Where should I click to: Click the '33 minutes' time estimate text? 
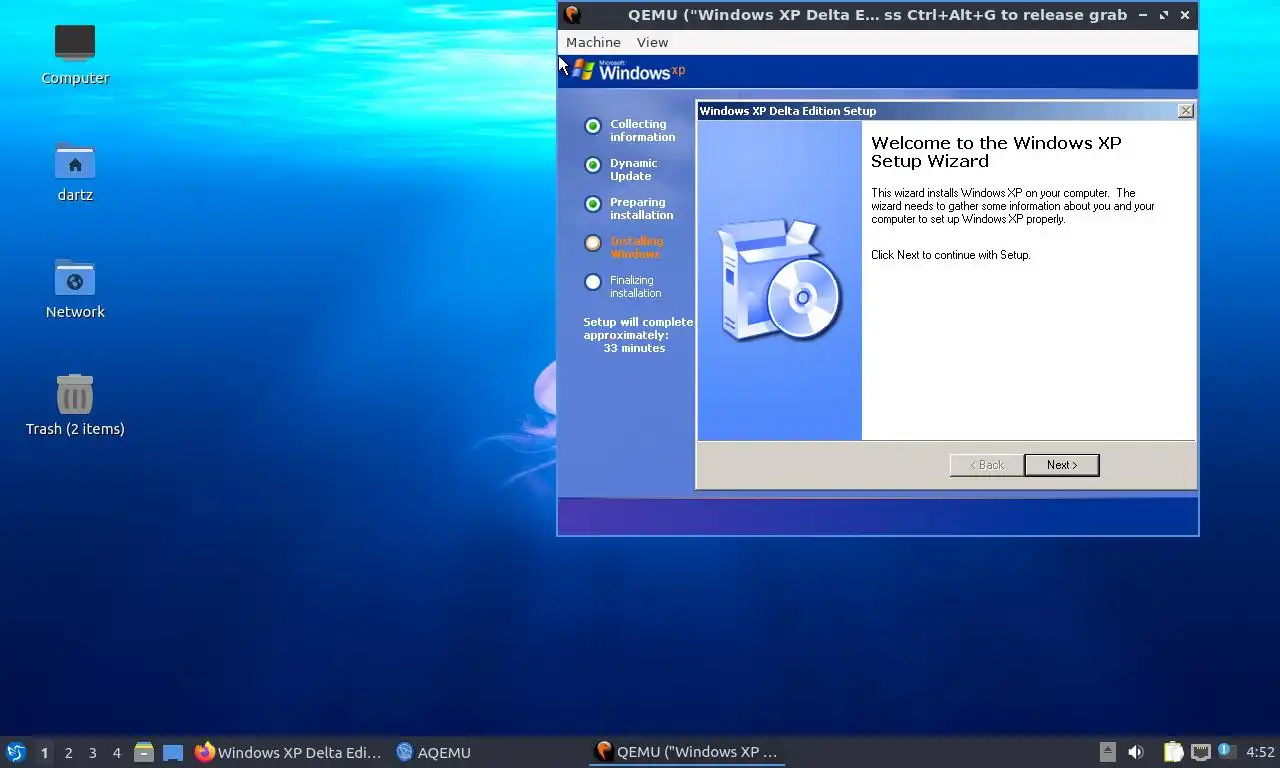tap(634, 348)
